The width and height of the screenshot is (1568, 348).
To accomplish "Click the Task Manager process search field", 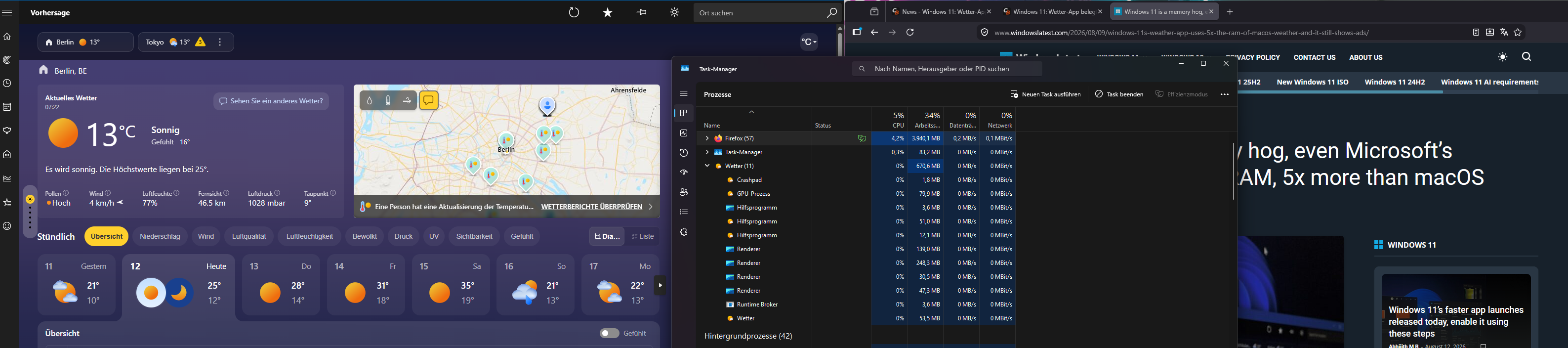I will (947, 69).
